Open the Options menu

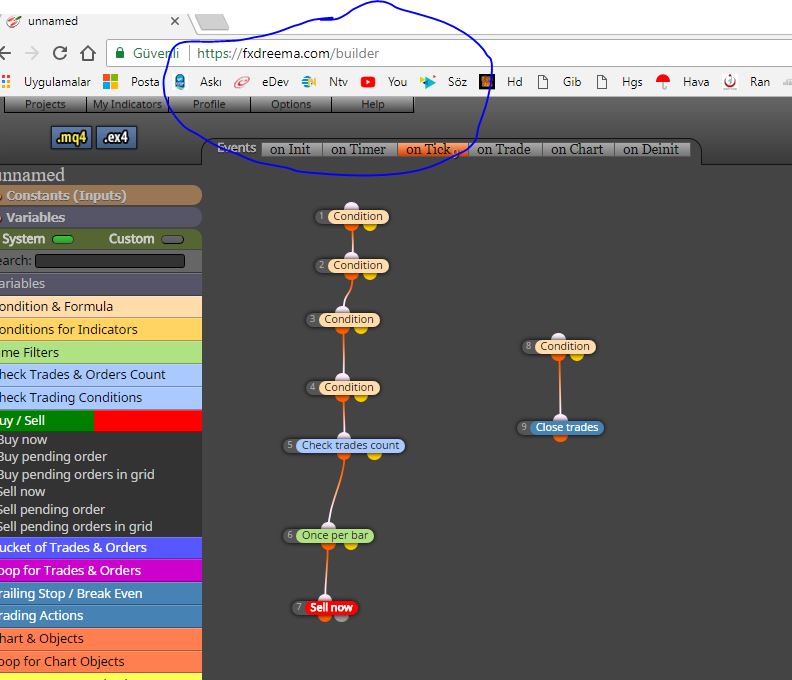(291, 105)
